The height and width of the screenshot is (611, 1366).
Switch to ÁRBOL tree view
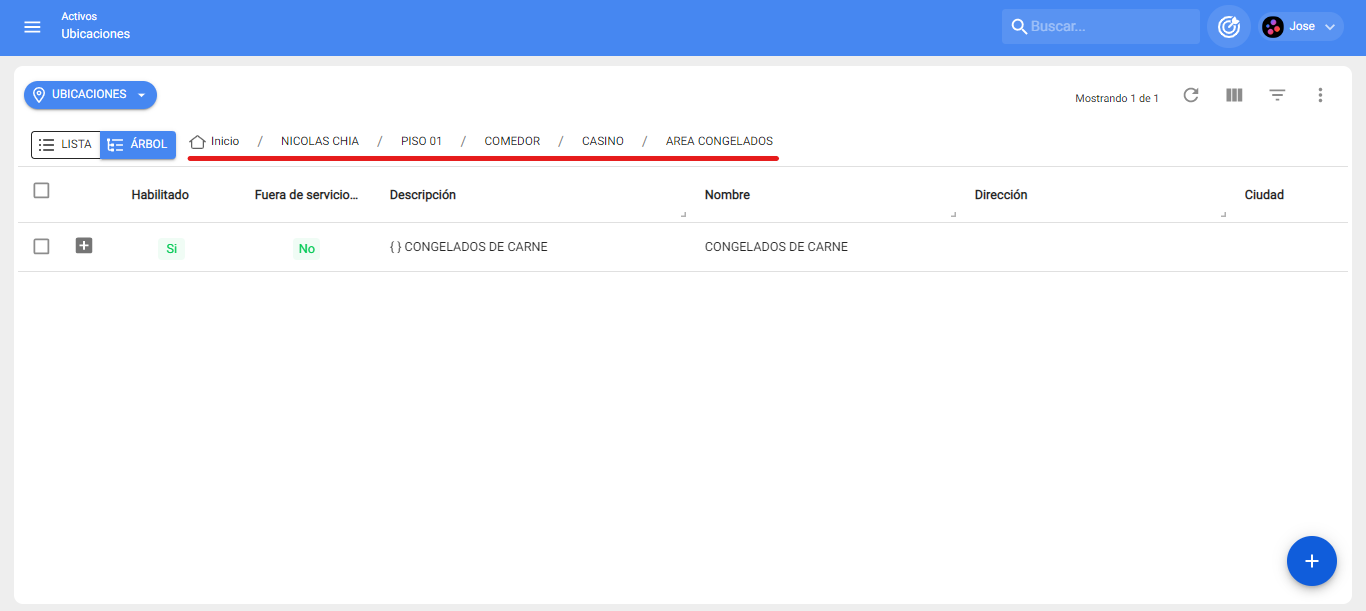tap(138, 145)
